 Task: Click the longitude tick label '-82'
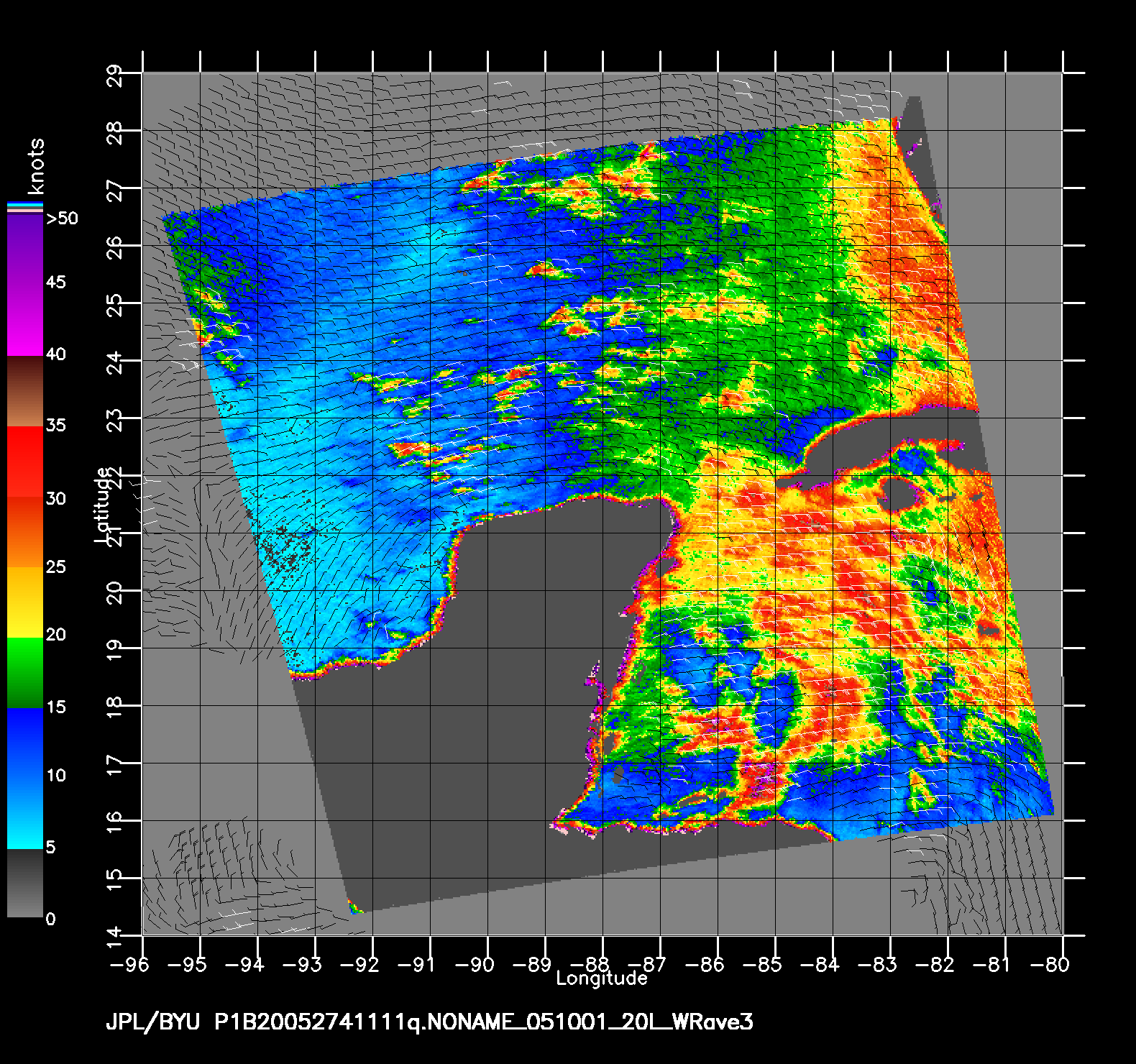pyautogui.click(x=934, y=964)
